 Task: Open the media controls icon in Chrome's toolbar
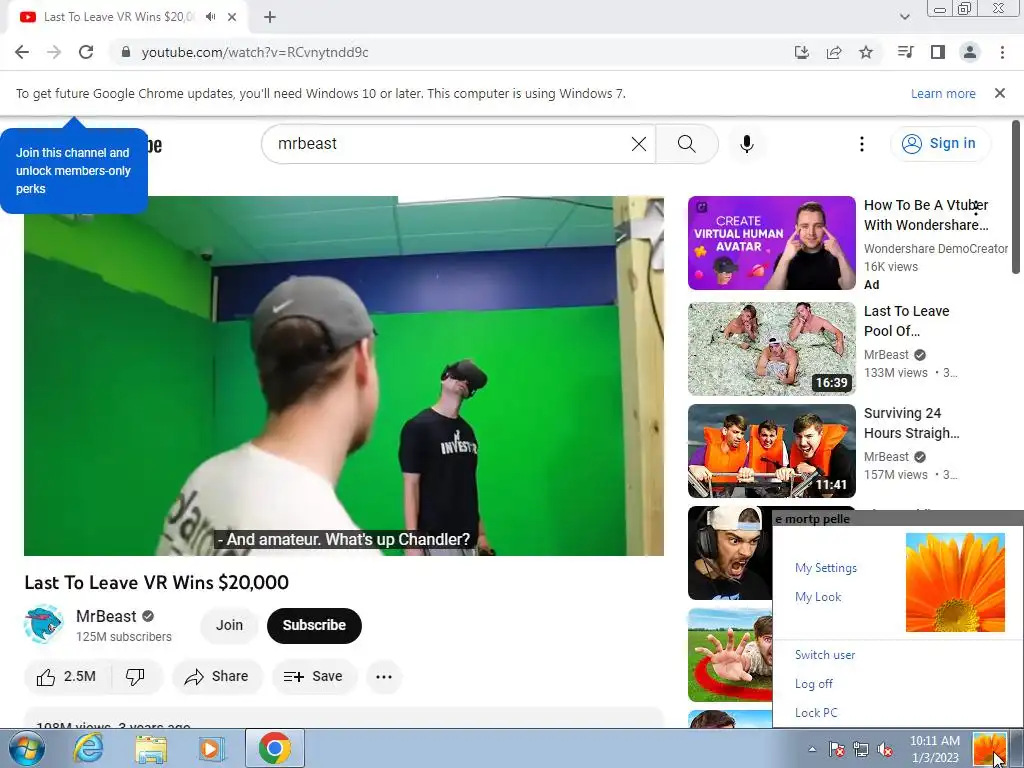pos(906,52)
